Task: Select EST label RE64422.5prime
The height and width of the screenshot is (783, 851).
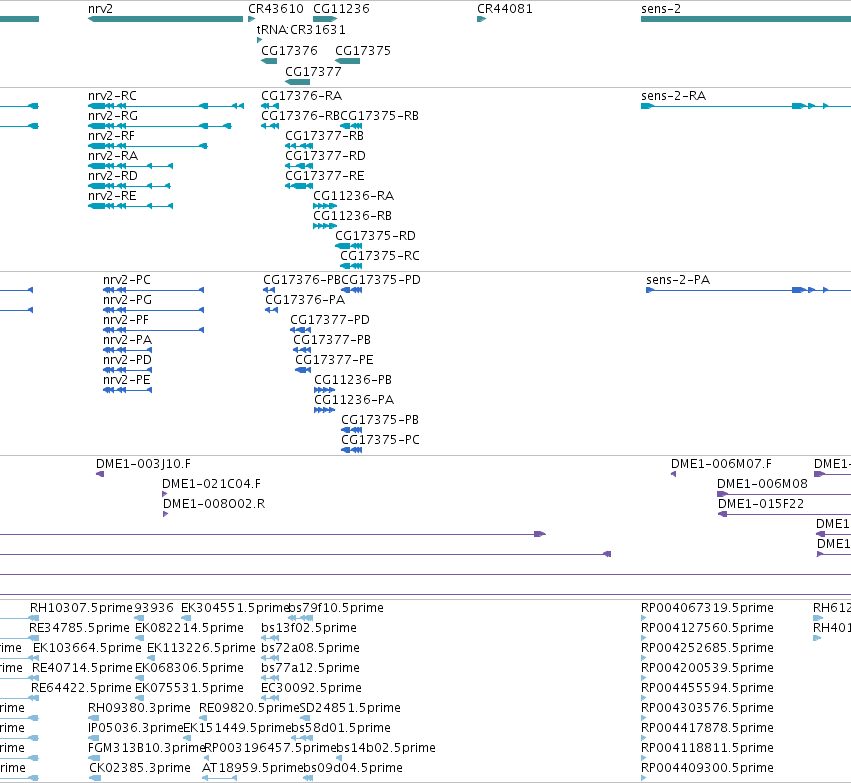Action: (x=81, y=688)
